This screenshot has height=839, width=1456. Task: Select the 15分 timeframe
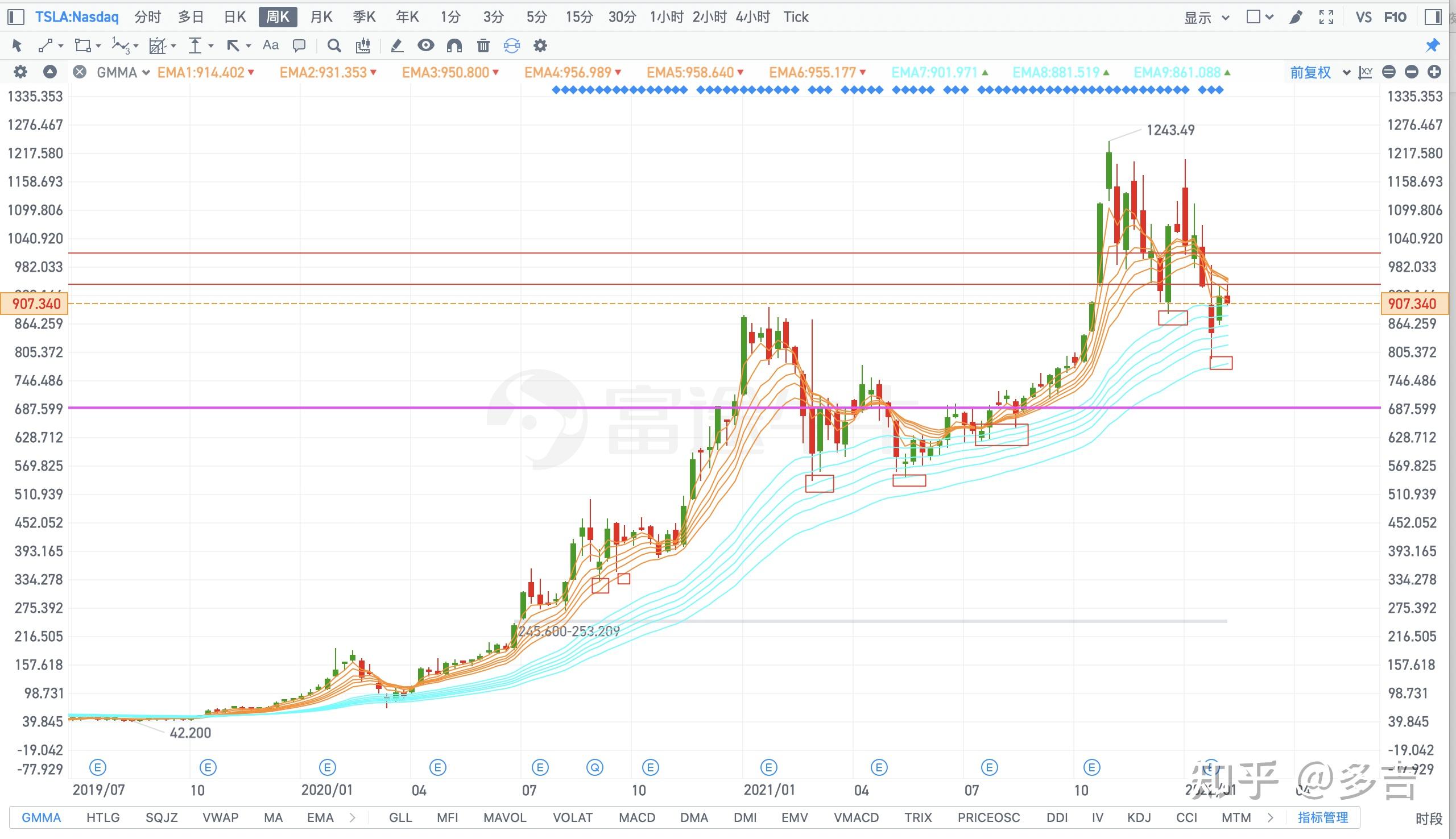(580, 17)
